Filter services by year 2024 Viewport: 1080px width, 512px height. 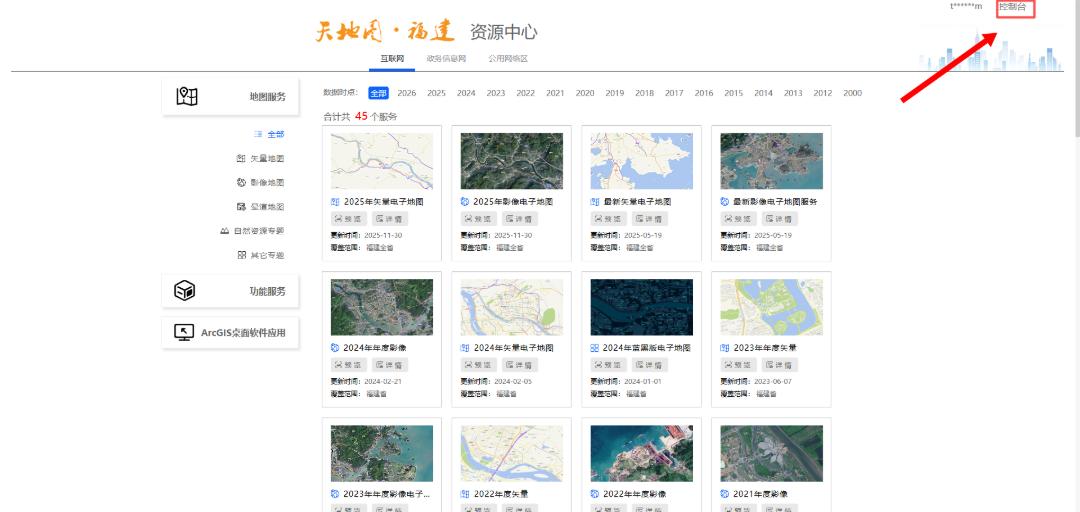[466, 93]
